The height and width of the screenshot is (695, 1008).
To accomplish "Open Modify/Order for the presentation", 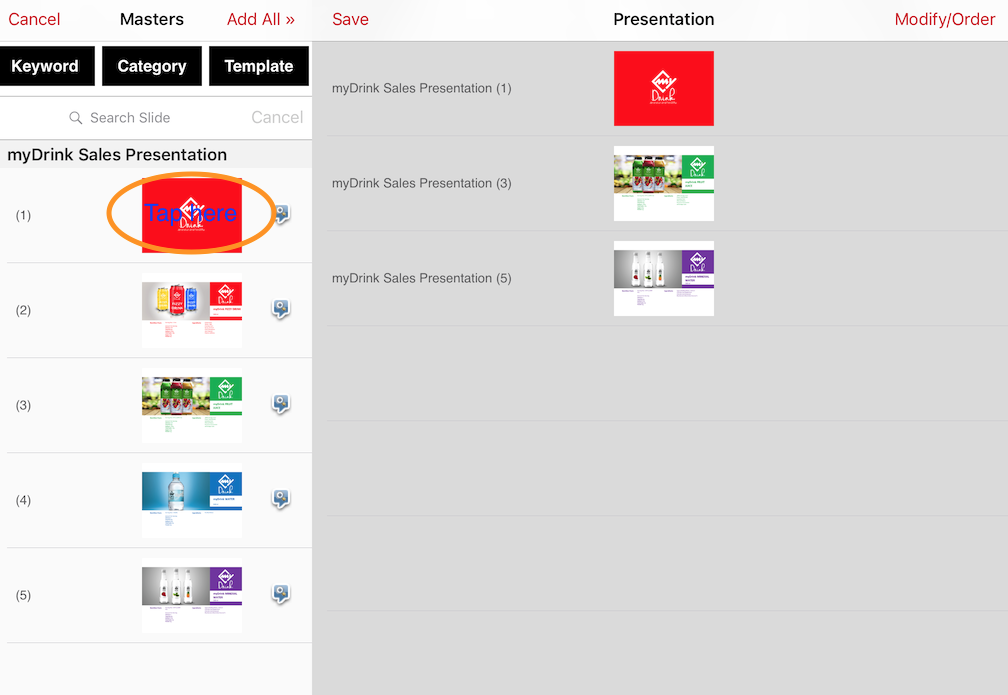I will [944, 19].
